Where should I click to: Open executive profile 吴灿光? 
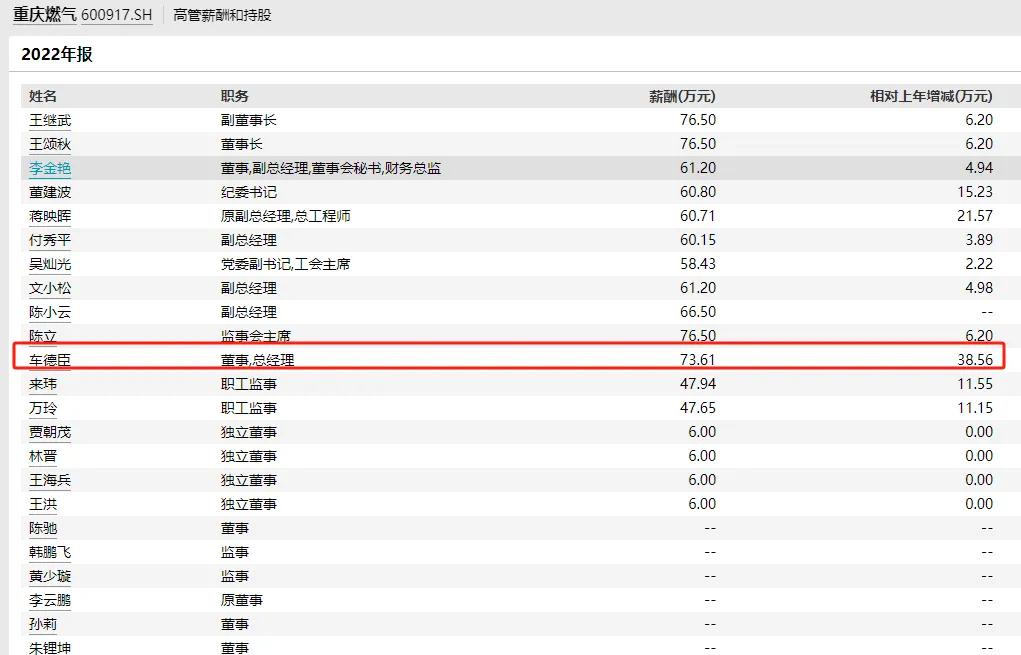(x=50, y=264)
